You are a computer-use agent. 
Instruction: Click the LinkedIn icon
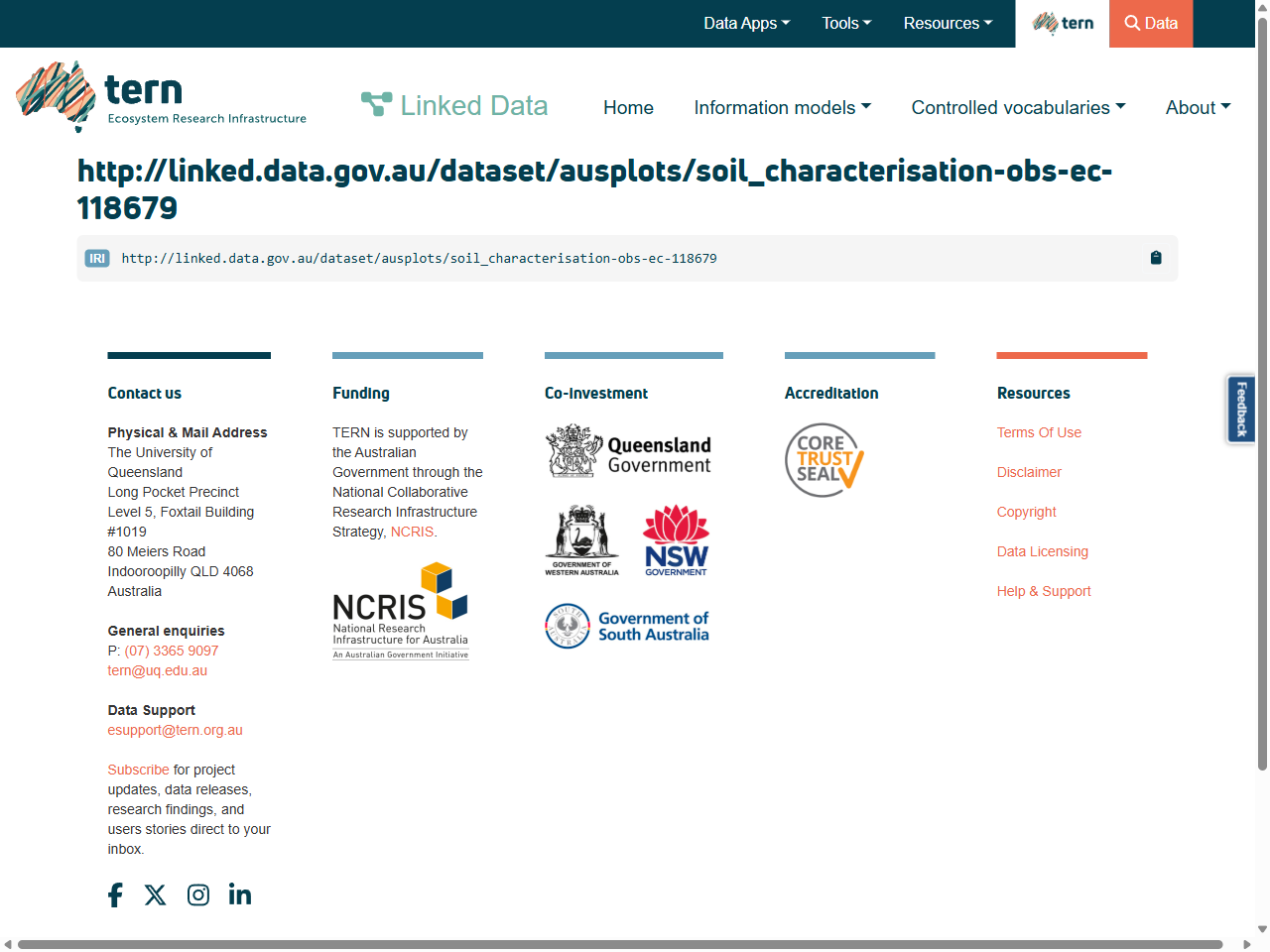(239, 894)
